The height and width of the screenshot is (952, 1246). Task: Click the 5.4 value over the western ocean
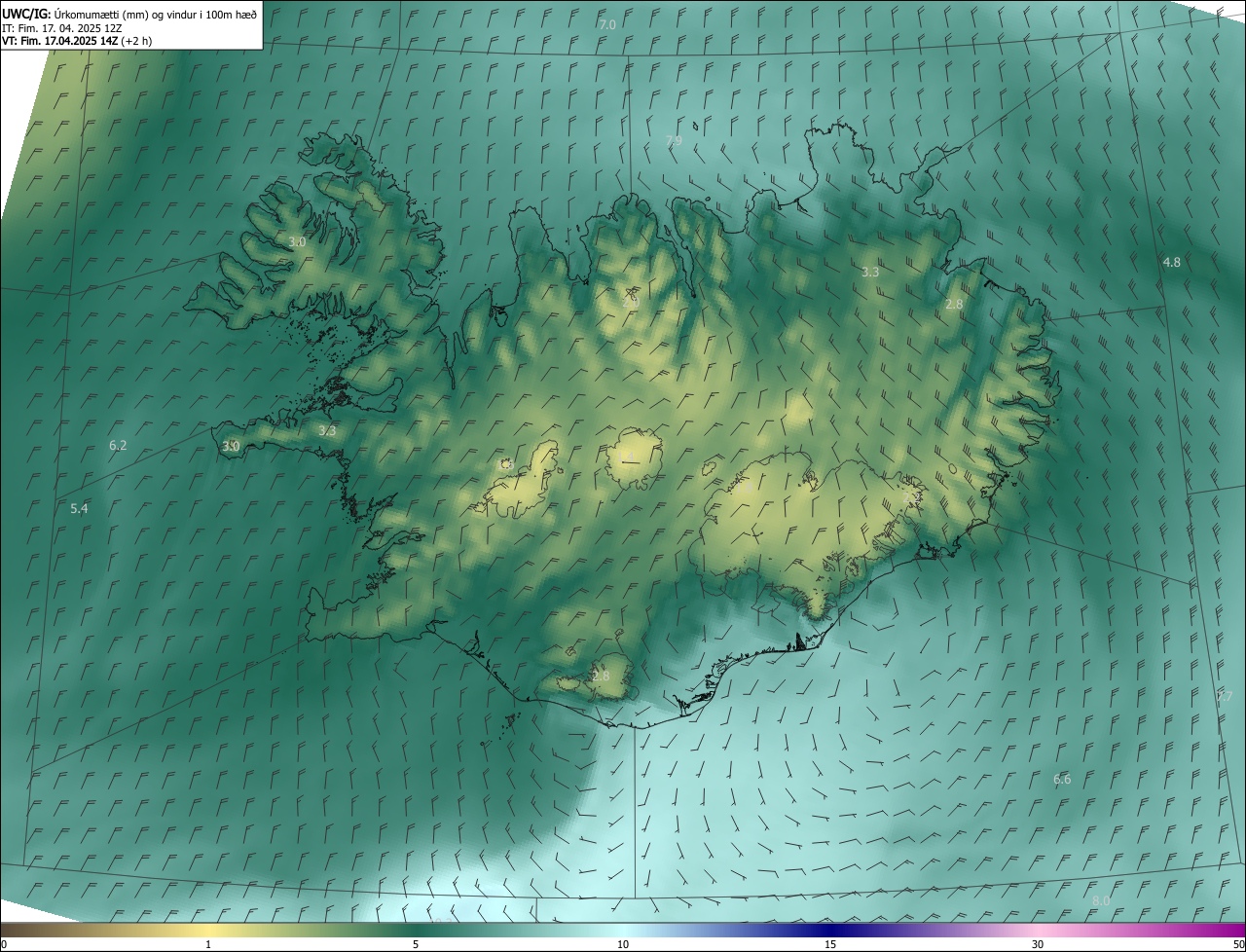click(x=79, y=509)
